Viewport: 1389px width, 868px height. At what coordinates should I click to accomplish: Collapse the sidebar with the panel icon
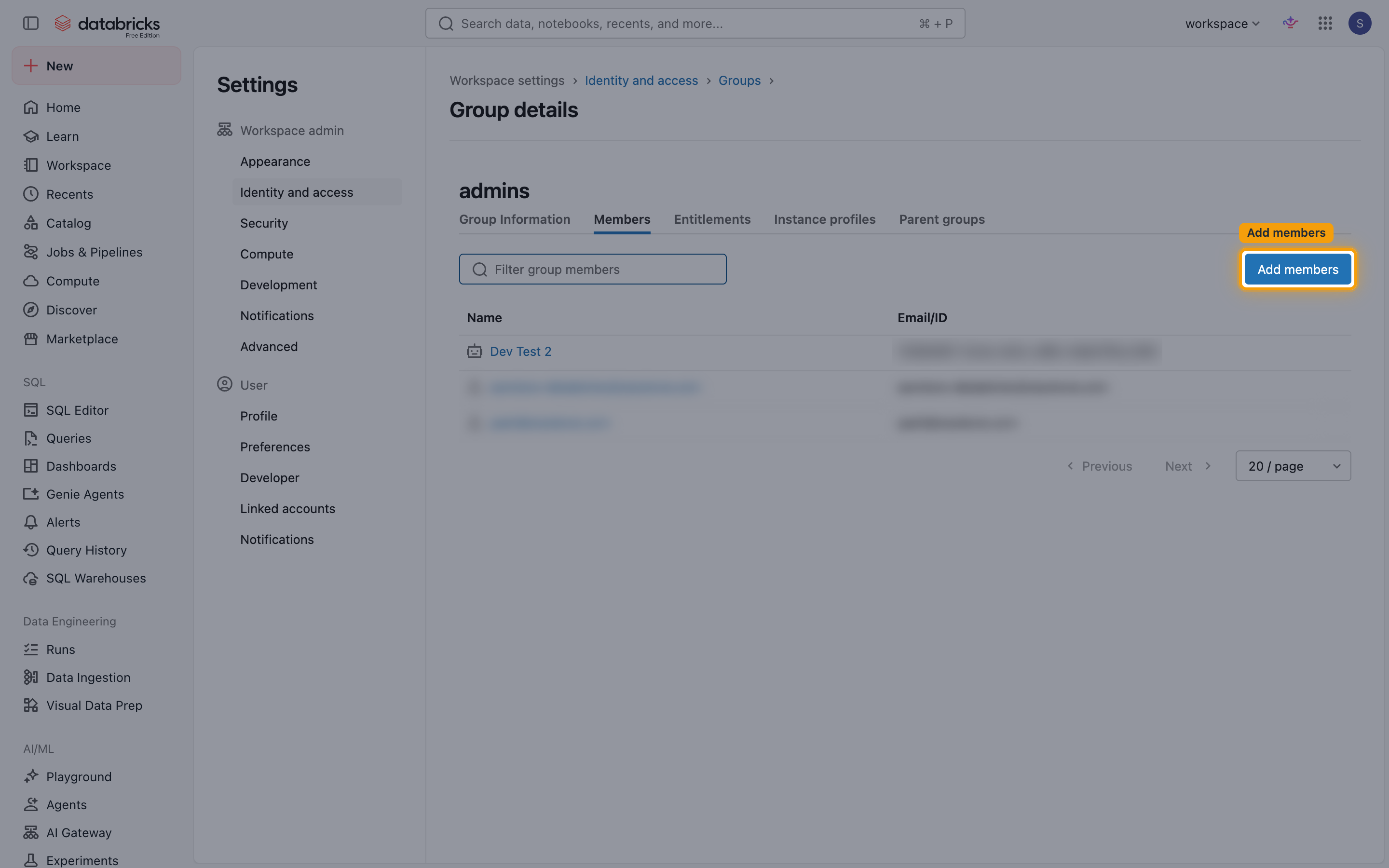(31, 24)
